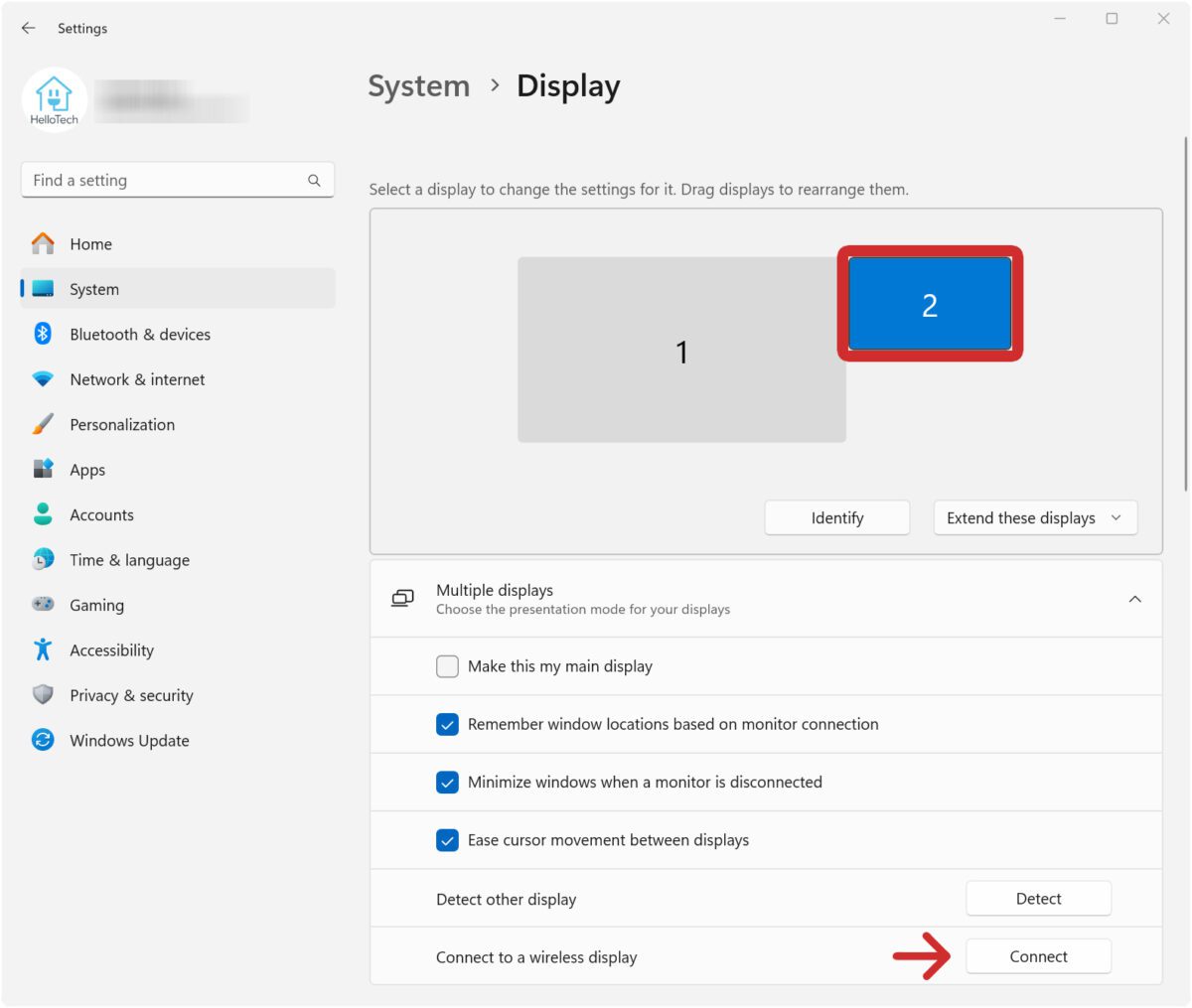Screen dimensions: 1192x1008
Task: Click the Identify button
Action: [x=836, y=517]
